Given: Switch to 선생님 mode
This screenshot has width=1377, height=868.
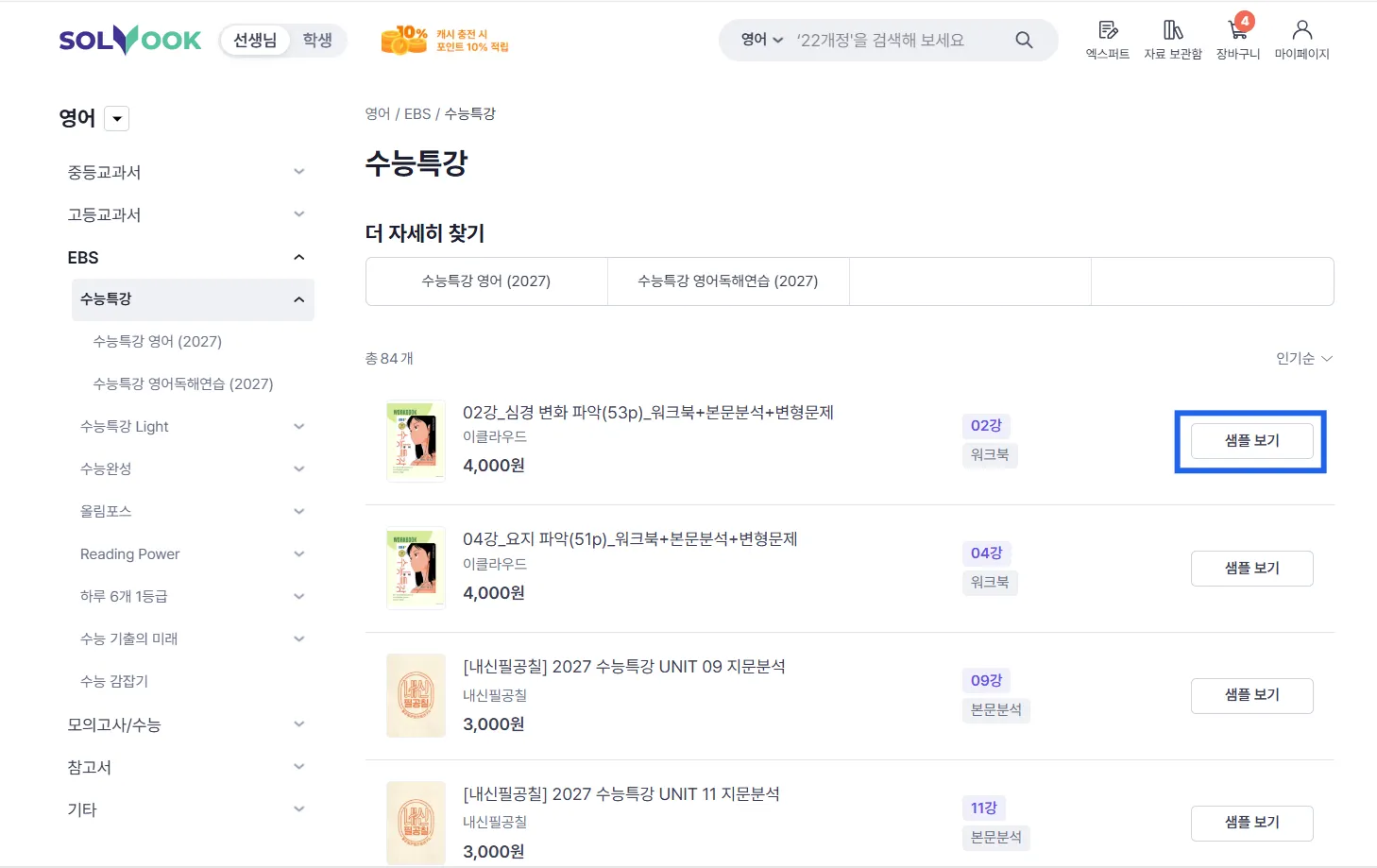Looking at the screenshot, I should [255, 40].
